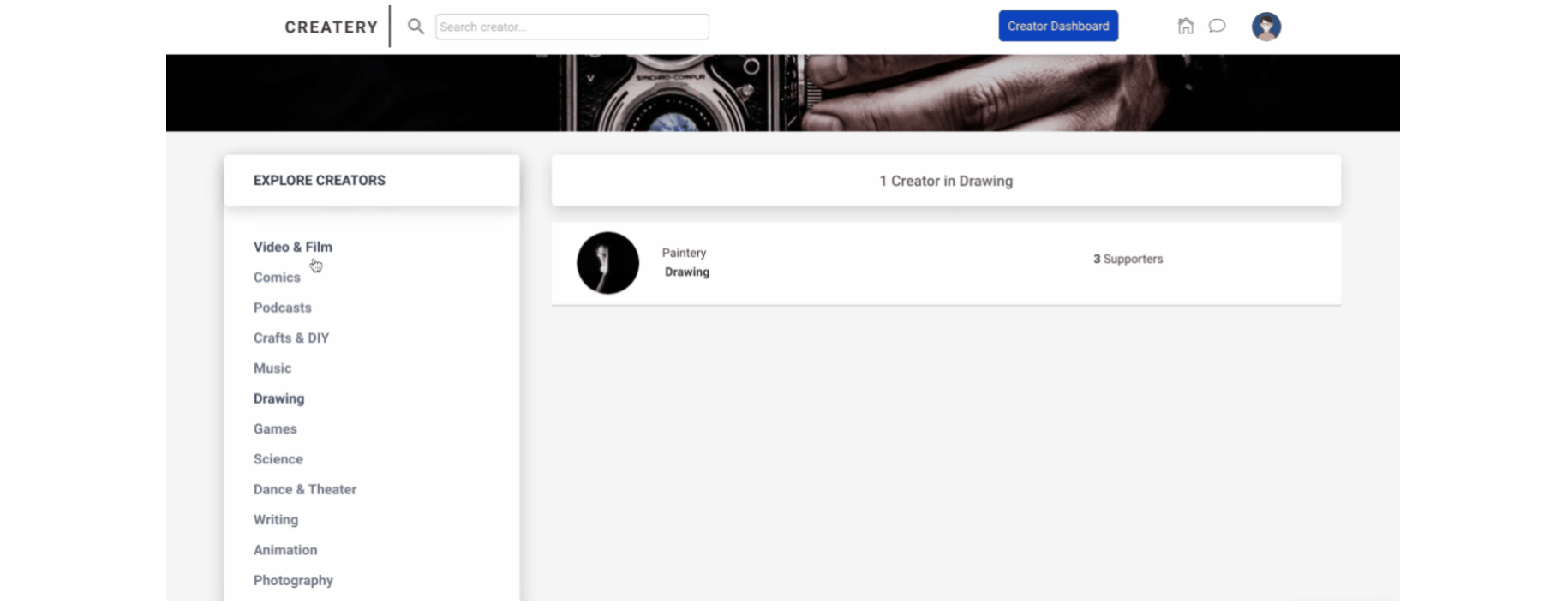Viewport: 1568px width, 610px height.
Task: Open the Creator Dashboard button
Action: point(1058,26)
